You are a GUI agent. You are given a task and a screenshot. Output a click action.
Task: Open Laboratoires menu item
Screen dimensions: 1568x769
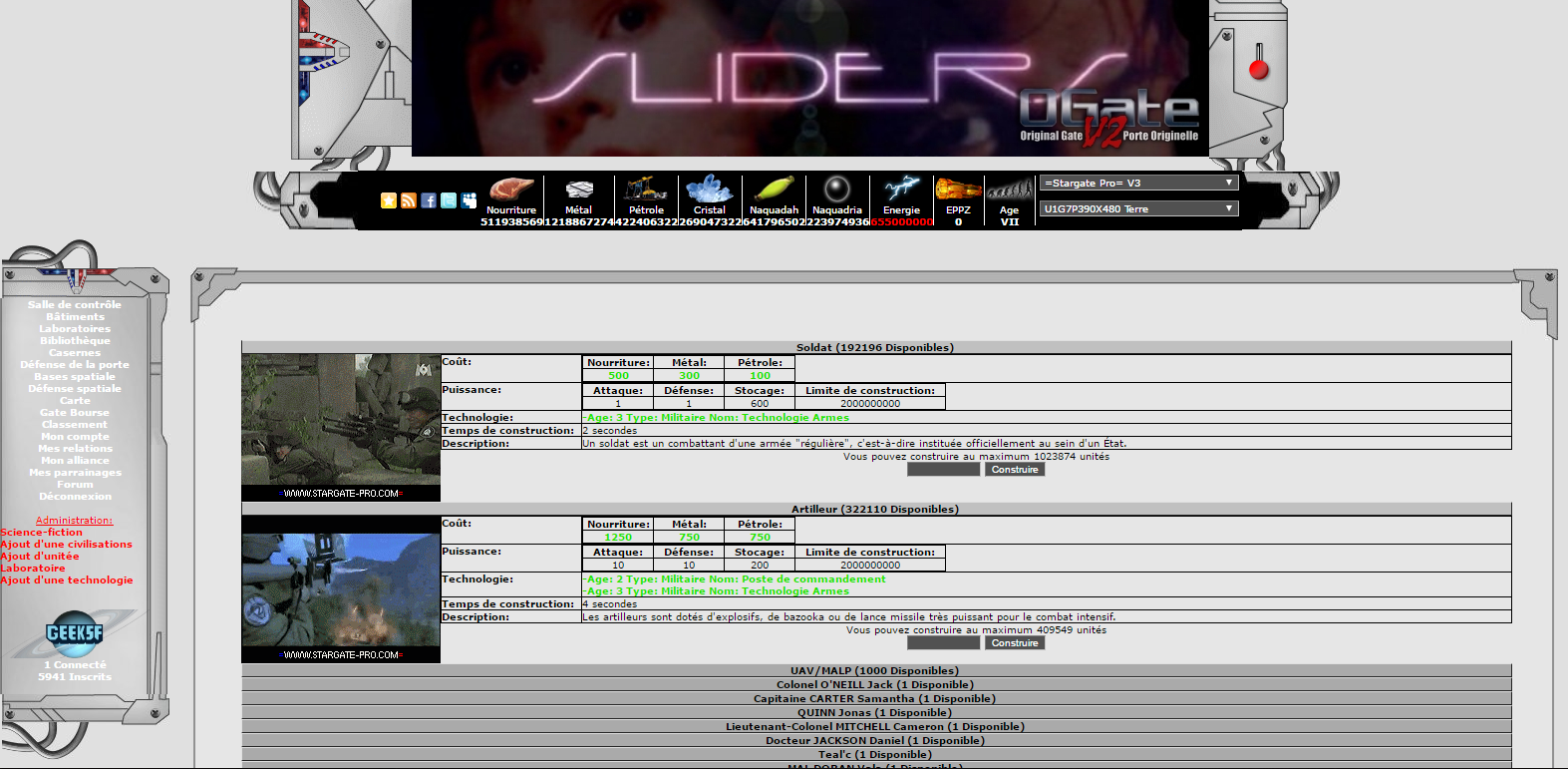click(x=75, y=329)
